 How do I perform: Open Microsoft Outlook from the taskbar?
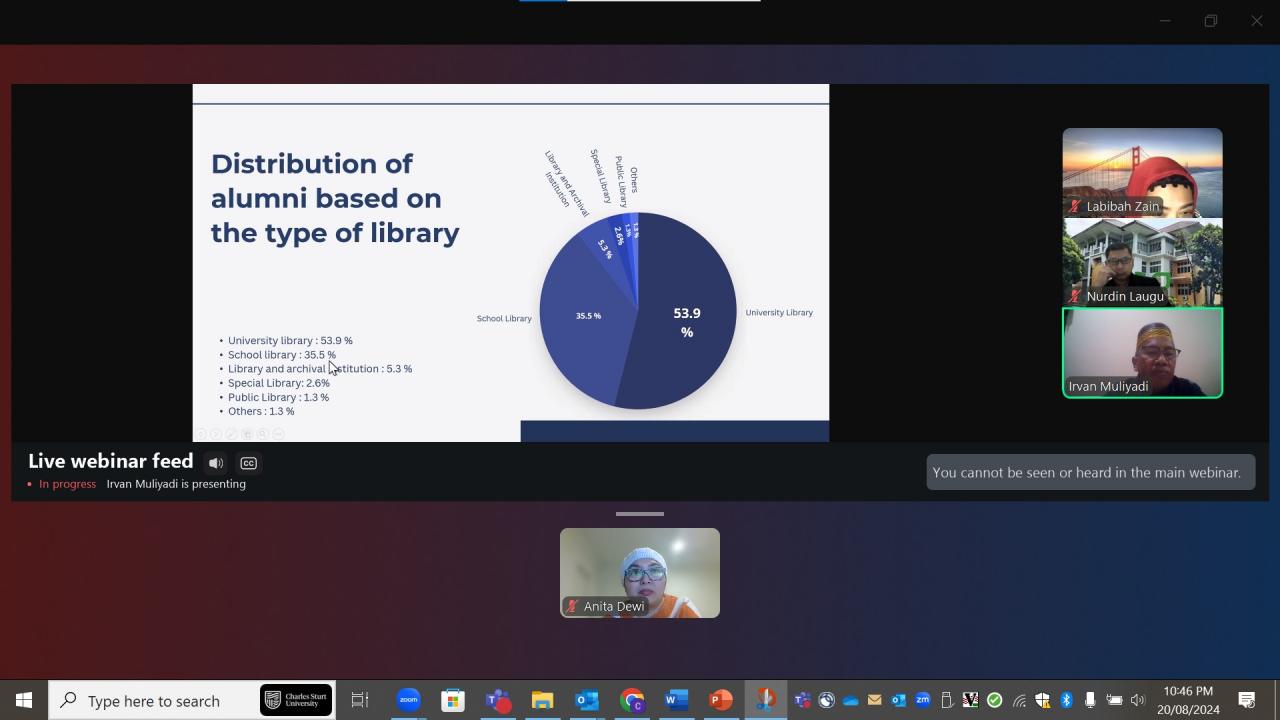[586, 700]
